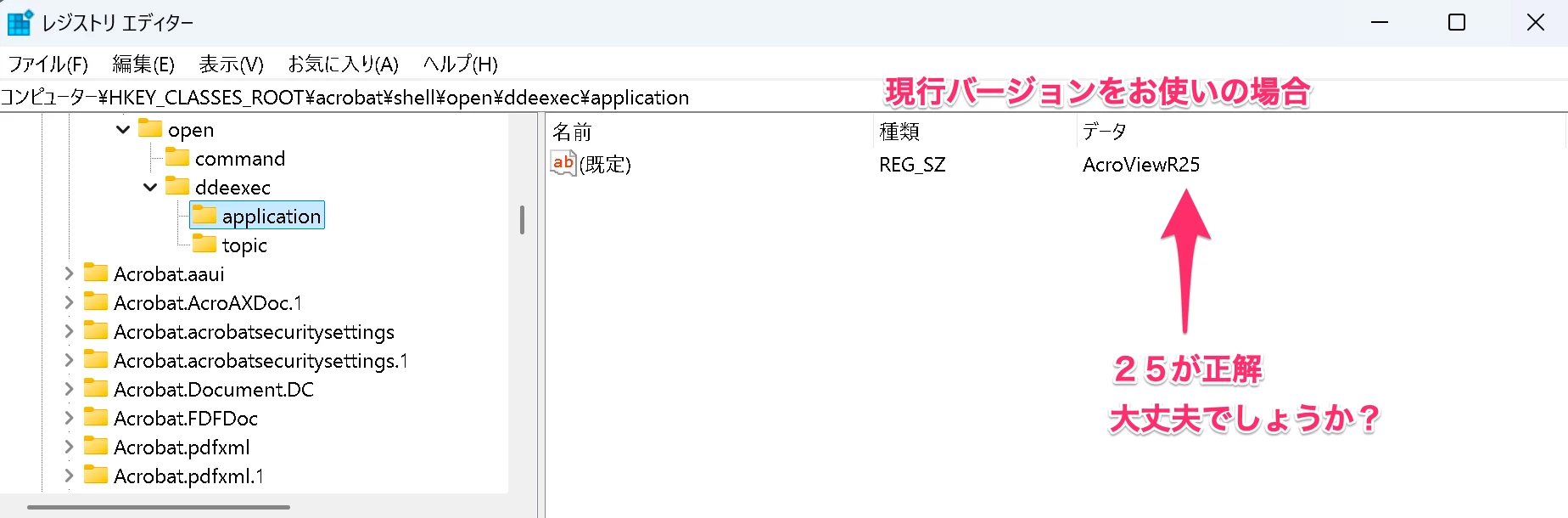Select the Acrobat.AcroAXDoc.1 key label

(x=208, y=303)
